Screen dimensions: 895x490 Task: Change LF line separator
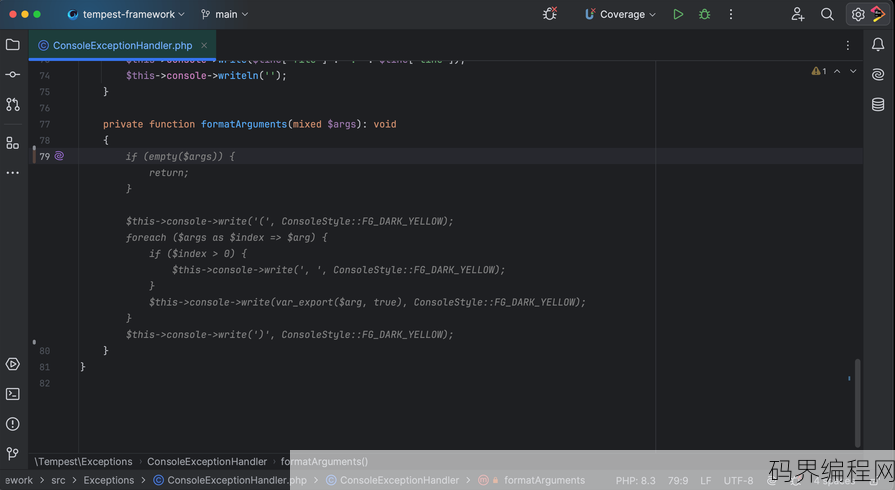tap(705, 481)
